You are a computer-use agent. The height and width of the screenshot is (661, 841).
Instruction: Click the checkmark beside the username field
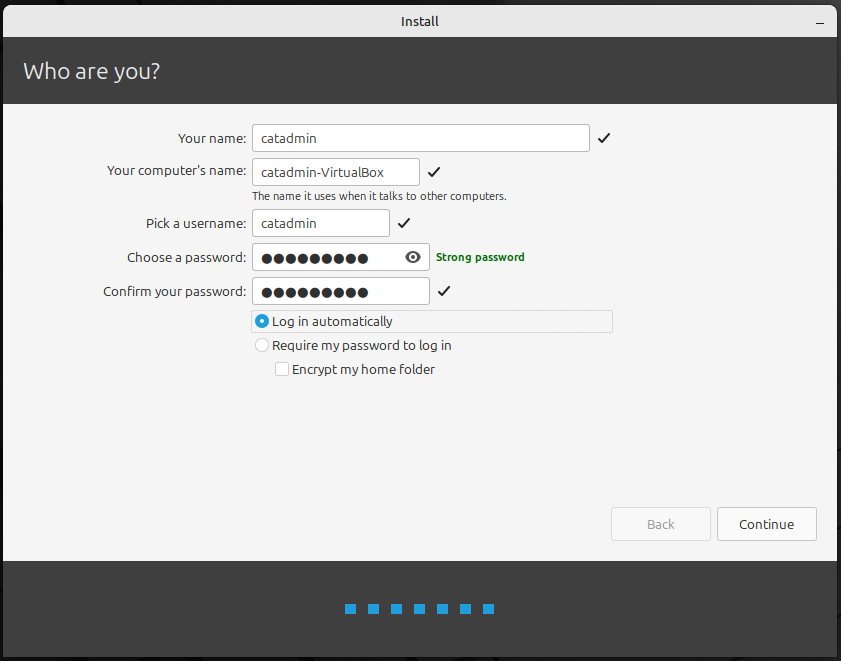coord(404,223)
